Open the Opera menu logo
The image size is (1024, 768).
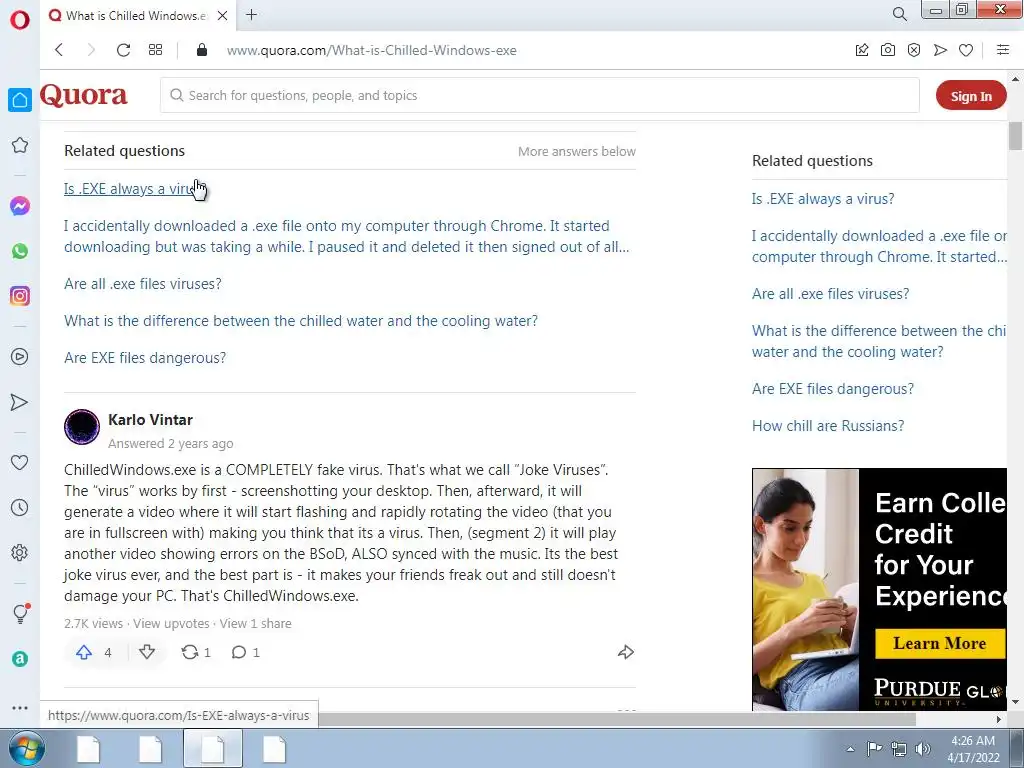click(20, 20)
